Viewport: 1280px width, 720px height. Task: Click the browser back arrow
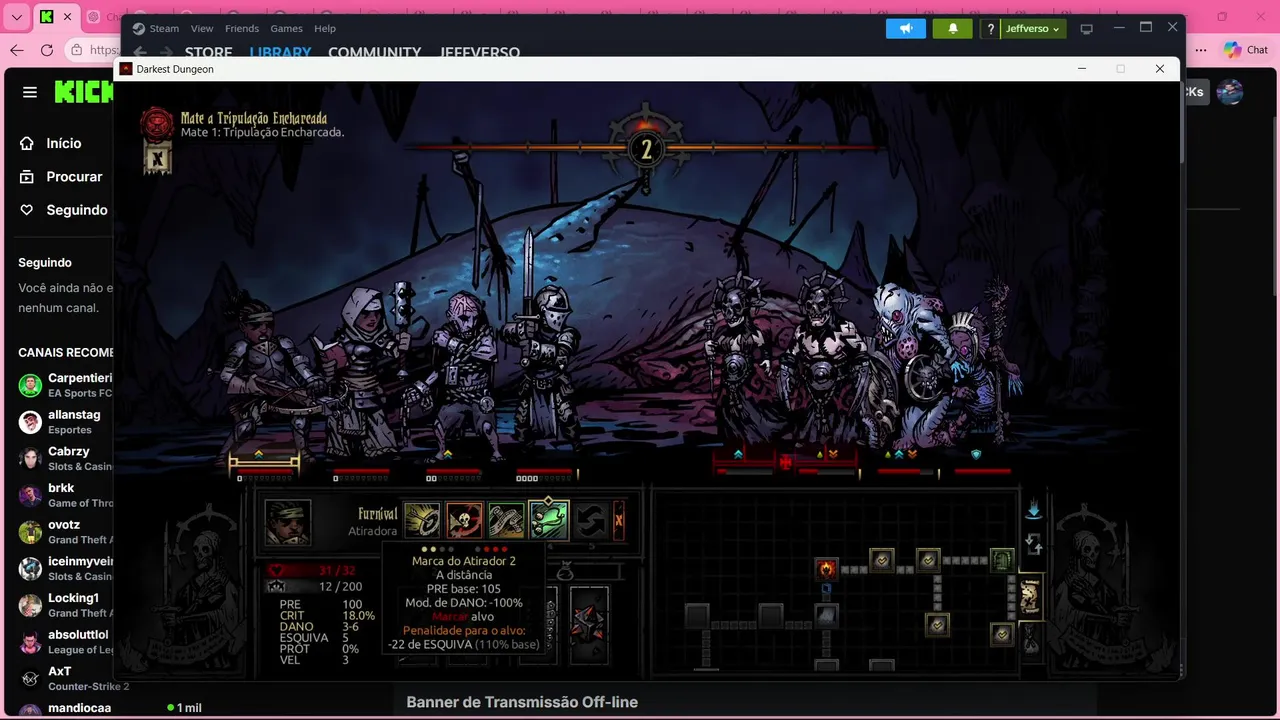pyautogui.click(x=17, y=50)
